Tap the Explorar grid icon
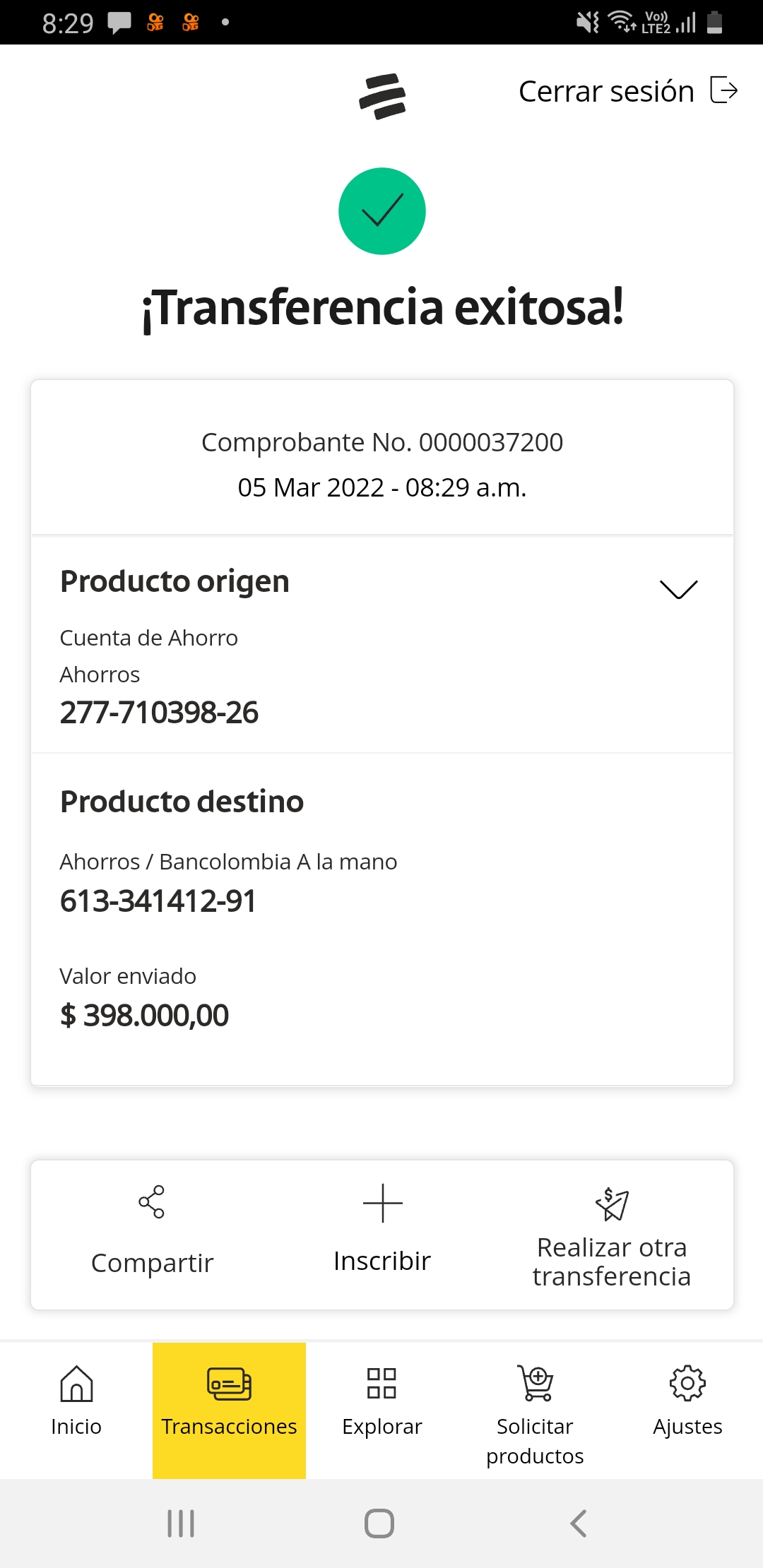Image resolution: width=763 pixels, height=1568 pixels. click(381, 1383)
